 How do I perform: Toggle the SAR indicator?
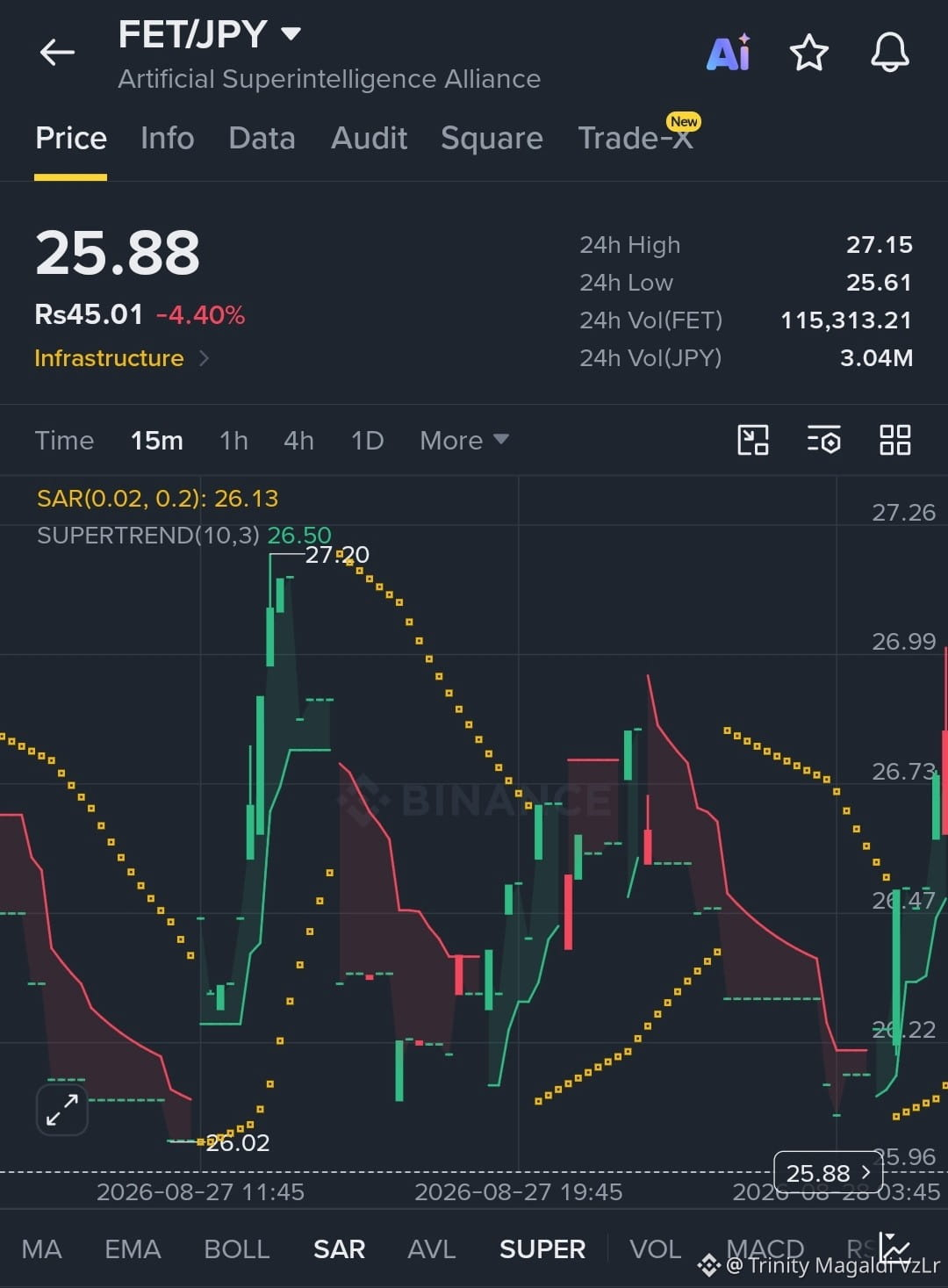339,1248
